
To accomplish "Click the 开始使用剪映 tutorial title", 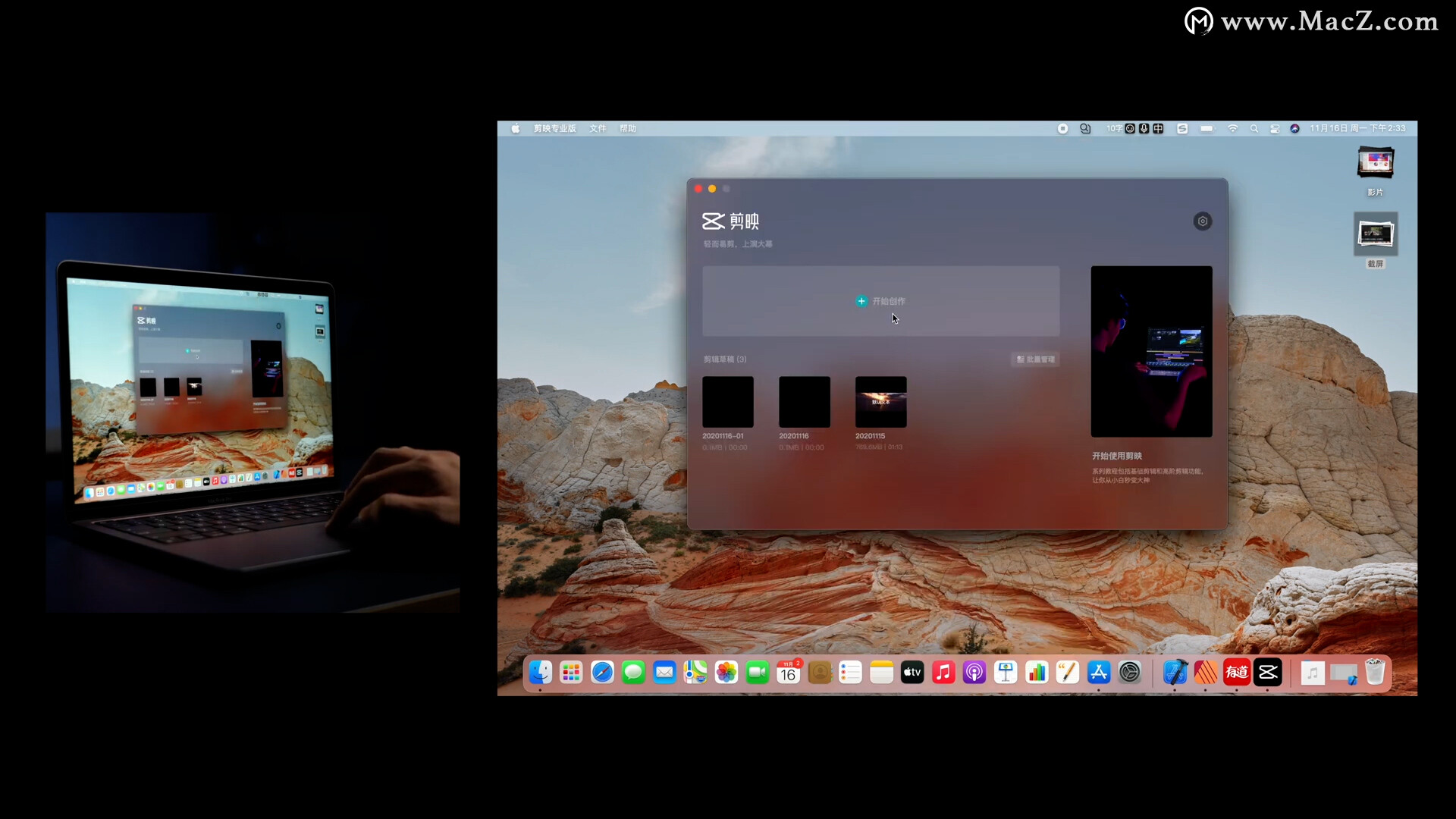I will pyautogui.click(x=1117, y=456).
